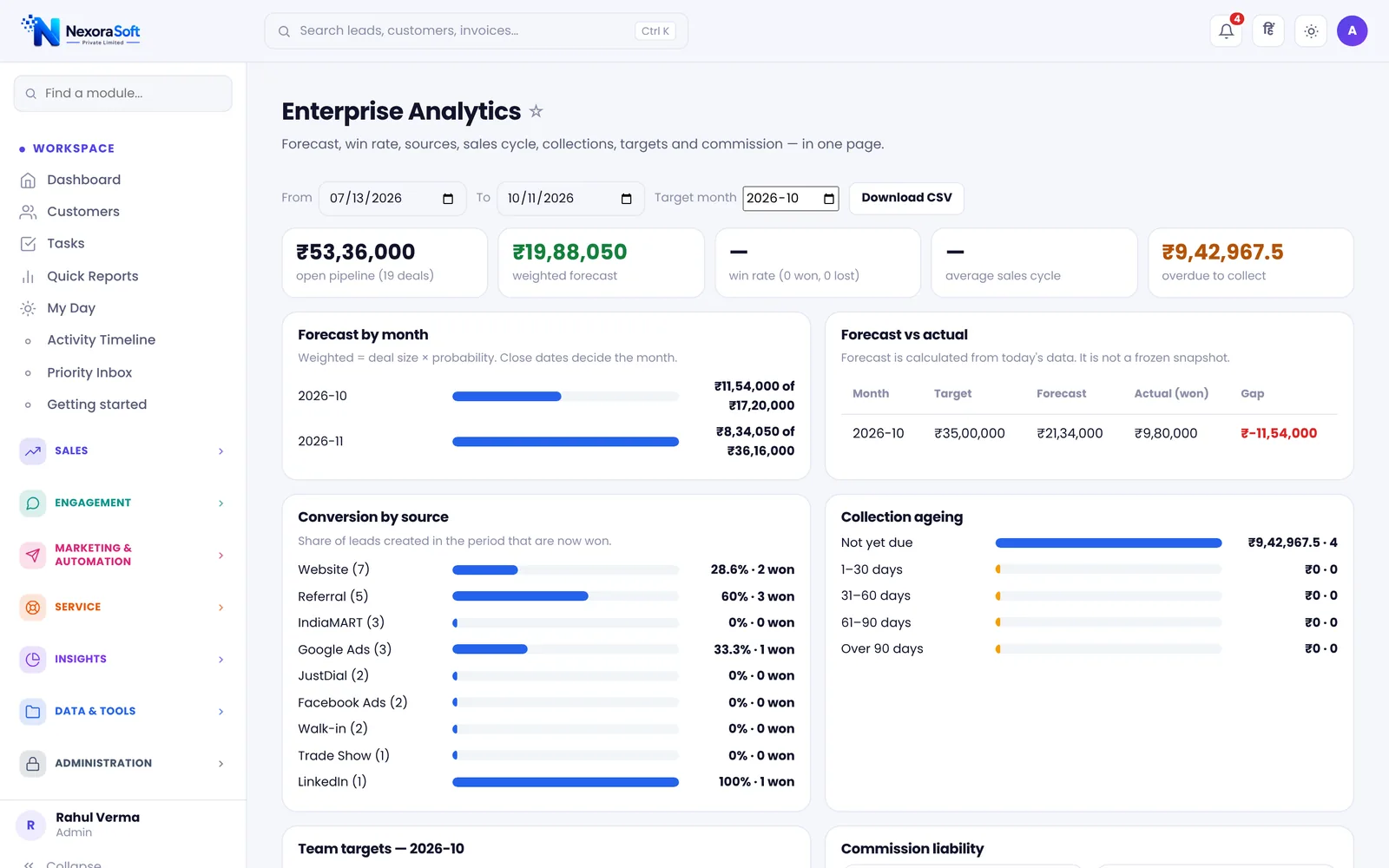
Task: Toggle the light/dark theme sun icon
Action: point(1311,31)
